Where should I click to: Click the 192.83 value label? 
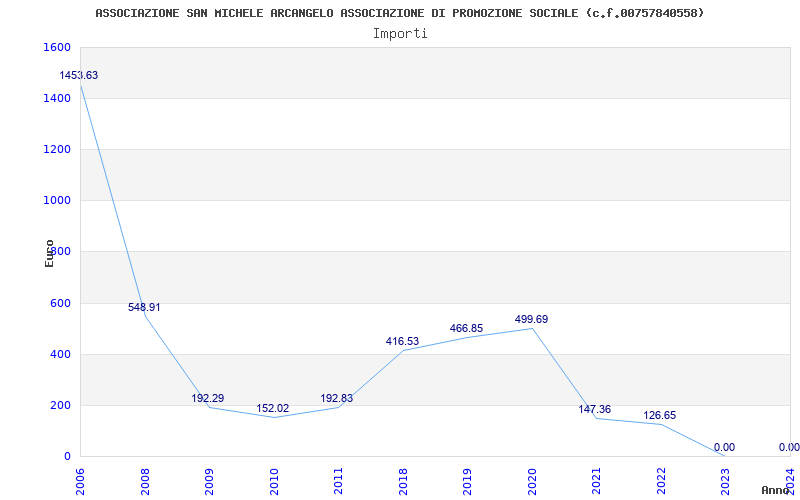337,399
